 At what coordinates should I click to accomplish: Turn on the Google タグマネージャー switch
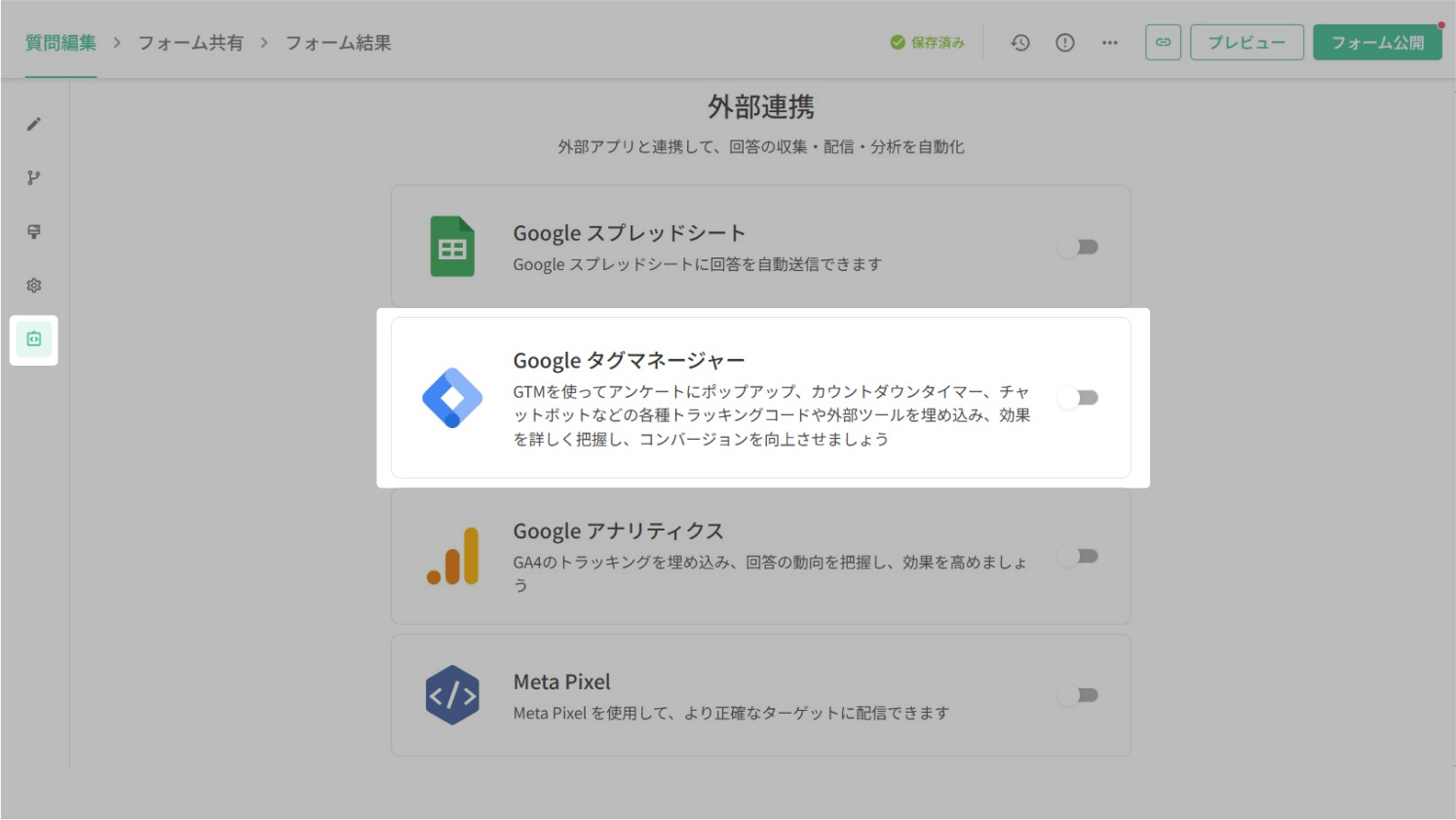1079,398
